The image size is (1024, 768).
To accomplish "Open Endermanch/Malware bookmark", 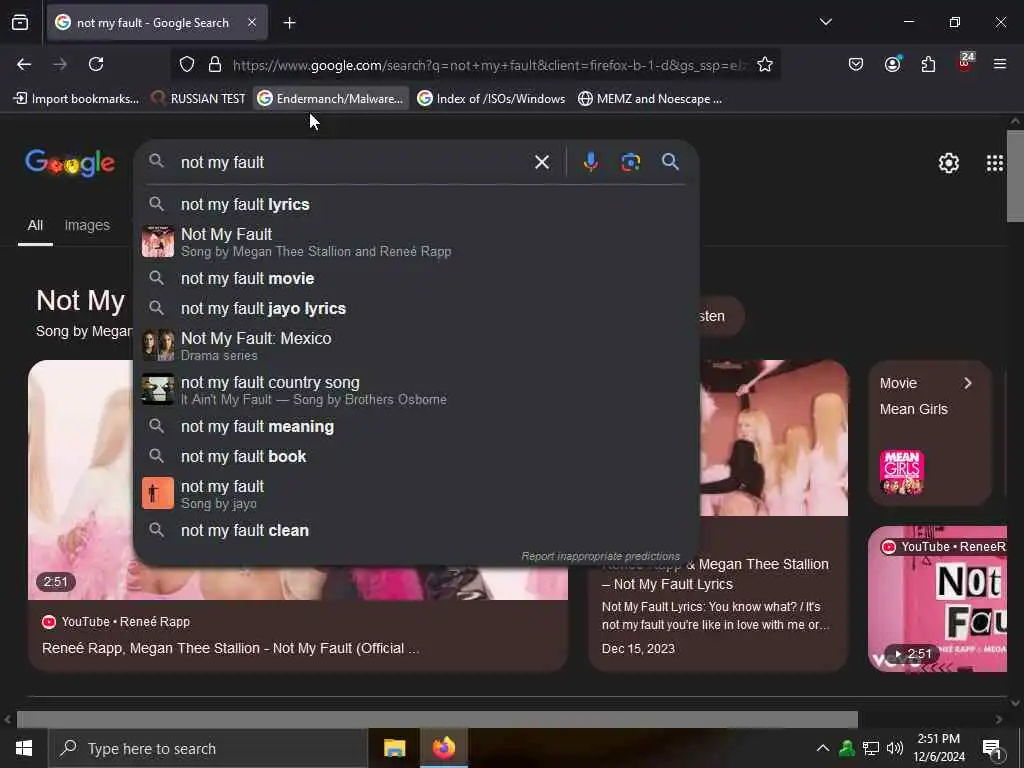I will [x=330, y=99].
